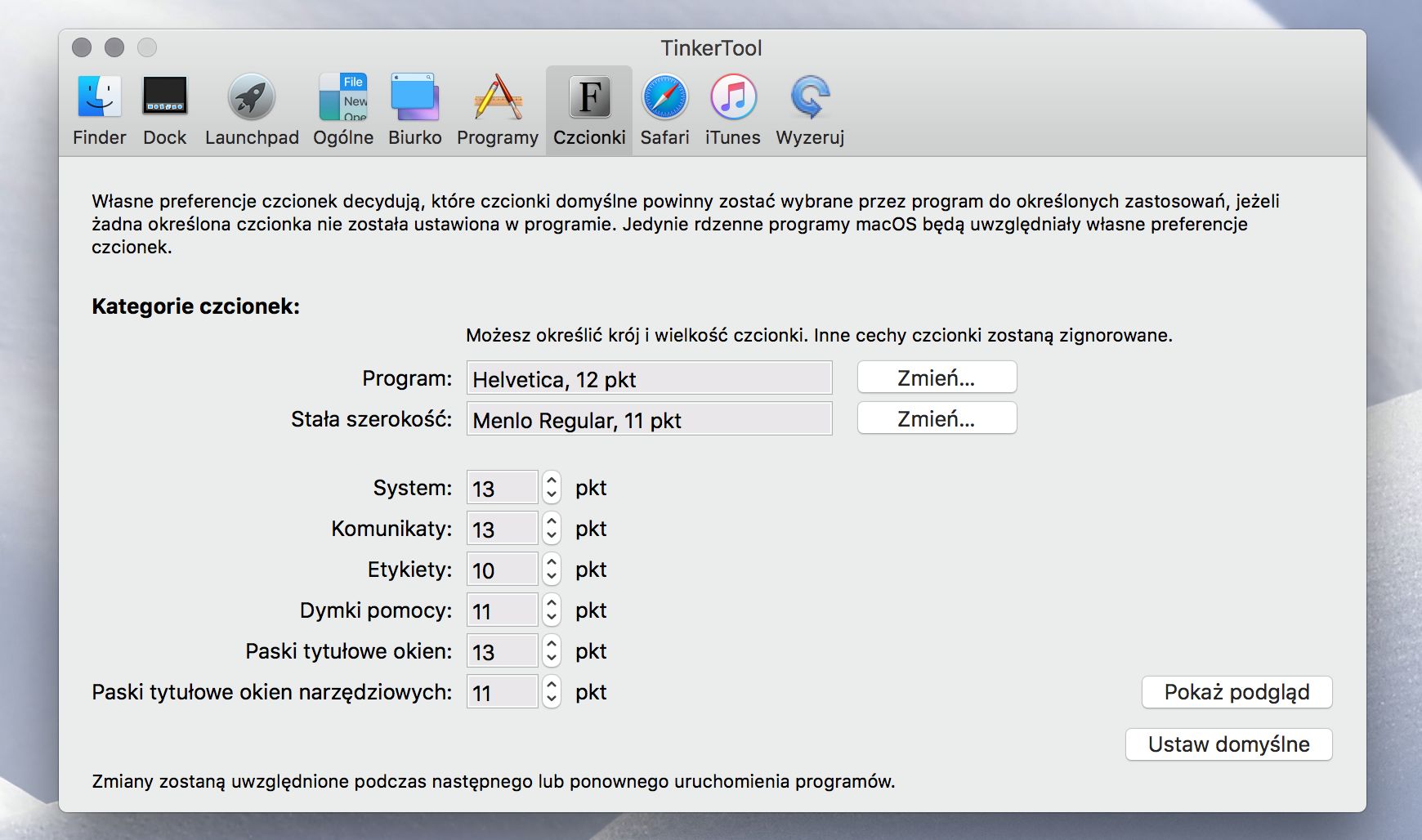Viewport: 1422px width, 840px height.
Task: Click Zmień… beside the Program font
Action: coord(937,378)
